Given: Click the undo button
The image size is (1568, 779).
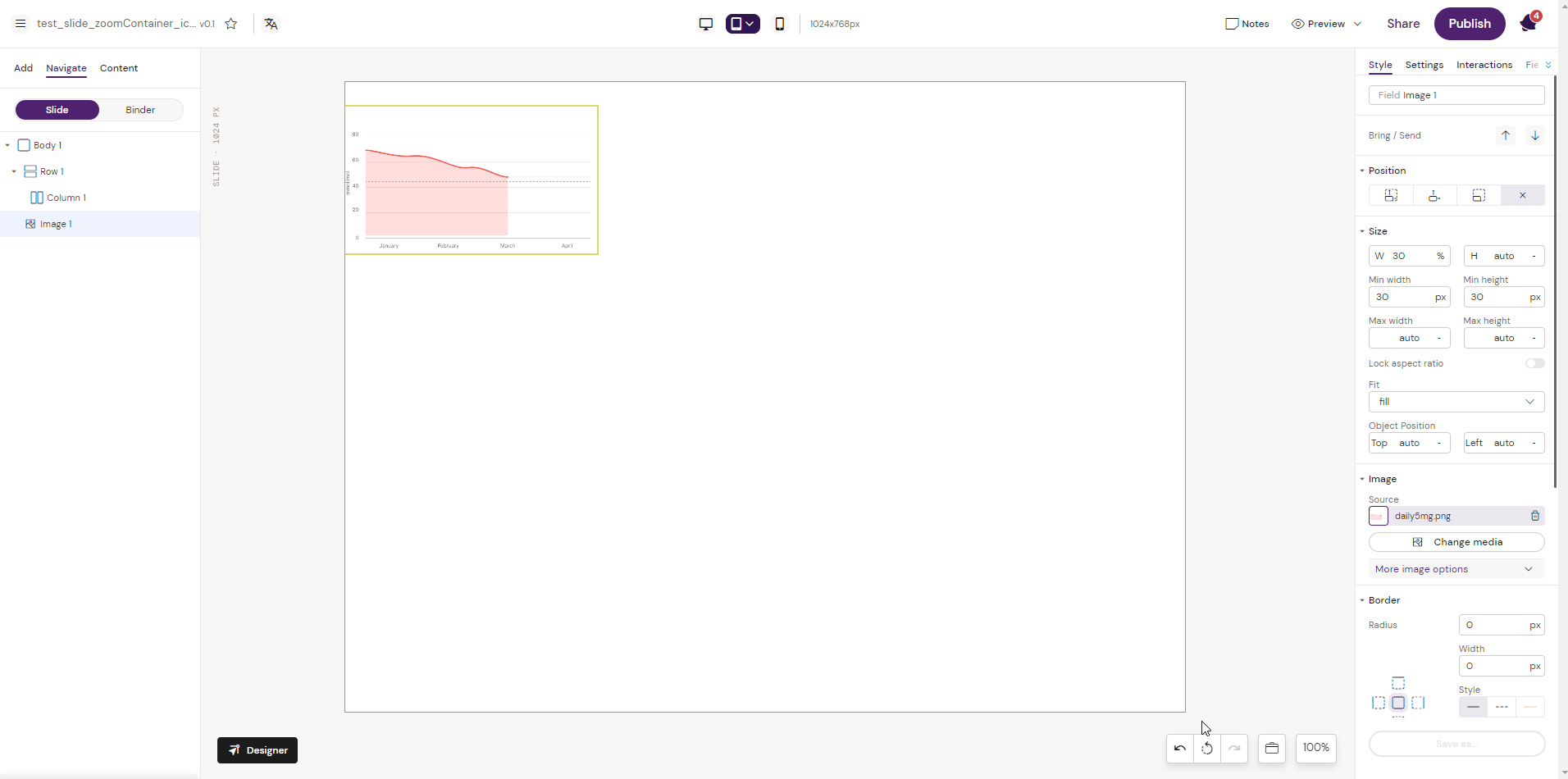Looking at the screenshot, I should (1180, 748).
